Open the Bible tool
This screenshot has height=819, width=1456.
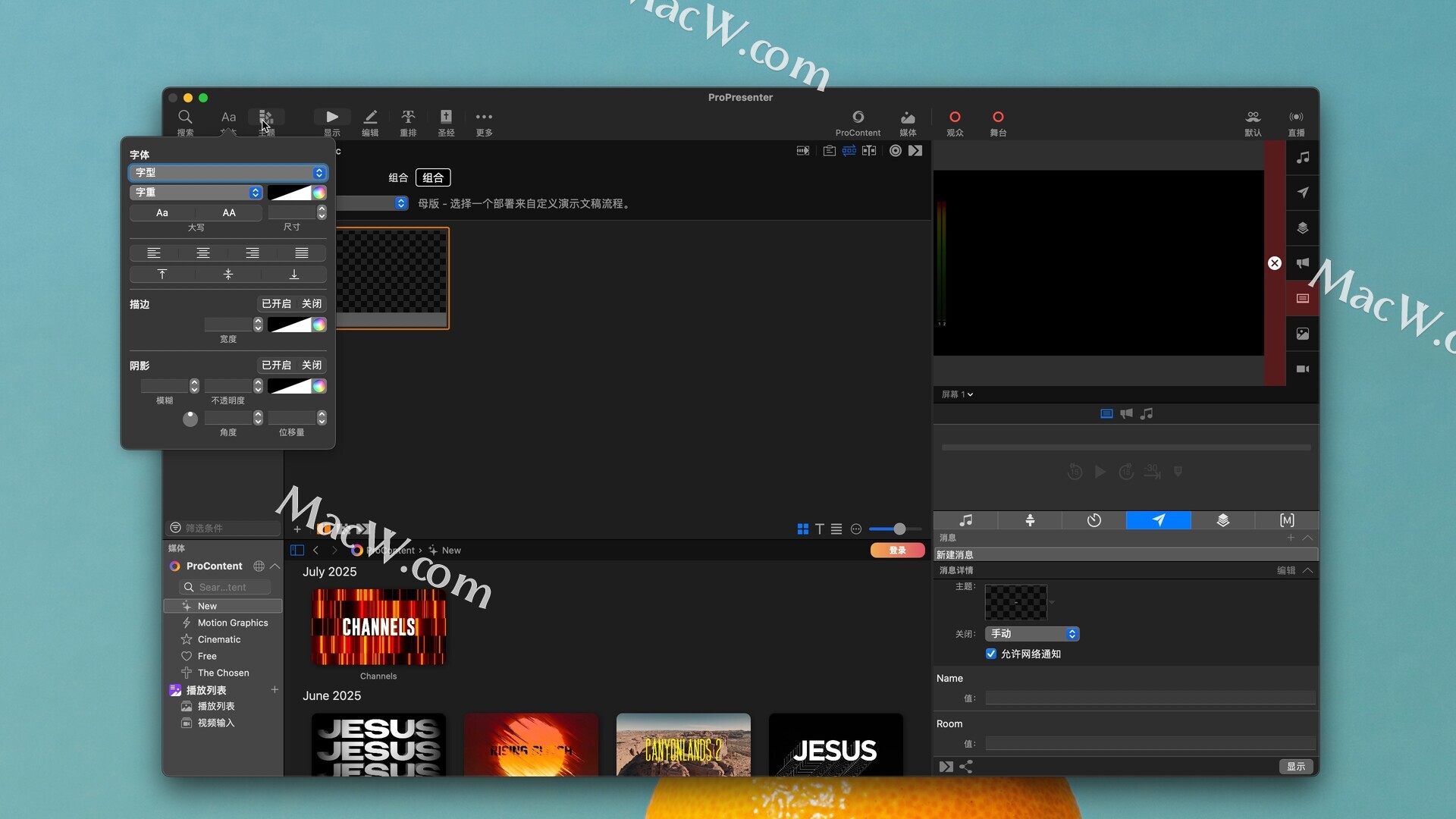tap(446, 121)
